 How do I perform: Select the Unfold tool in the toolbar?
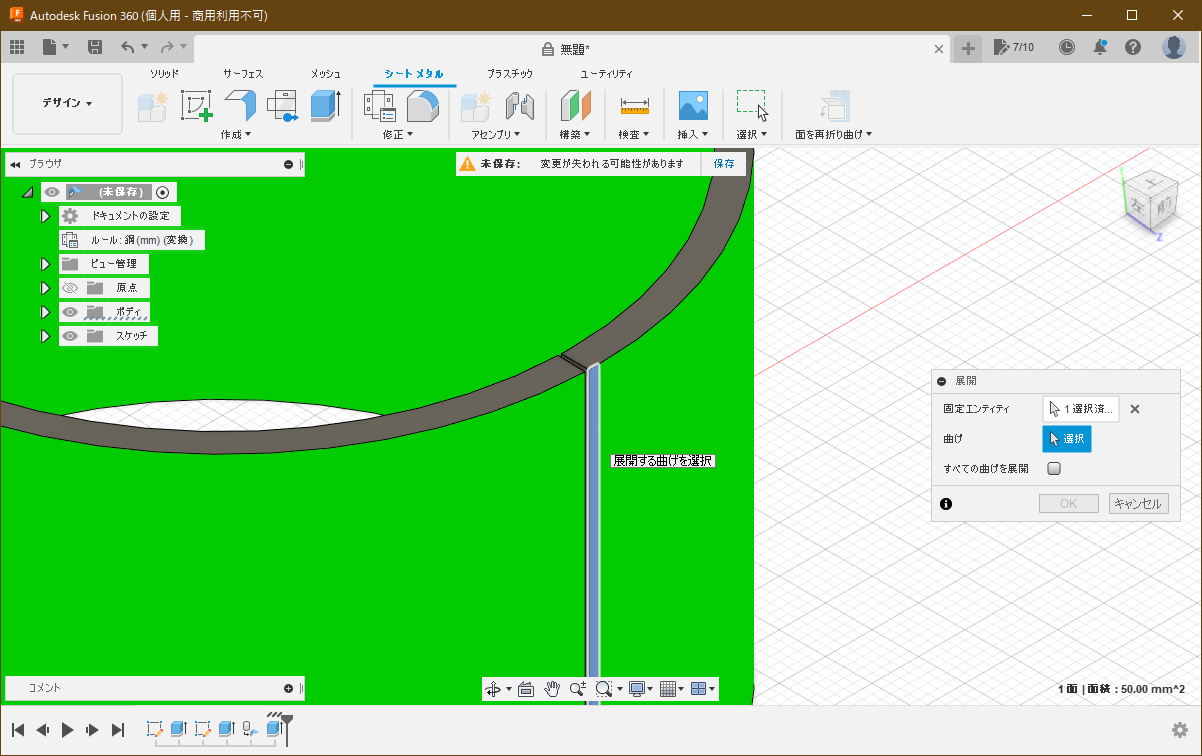click(283, 106)
